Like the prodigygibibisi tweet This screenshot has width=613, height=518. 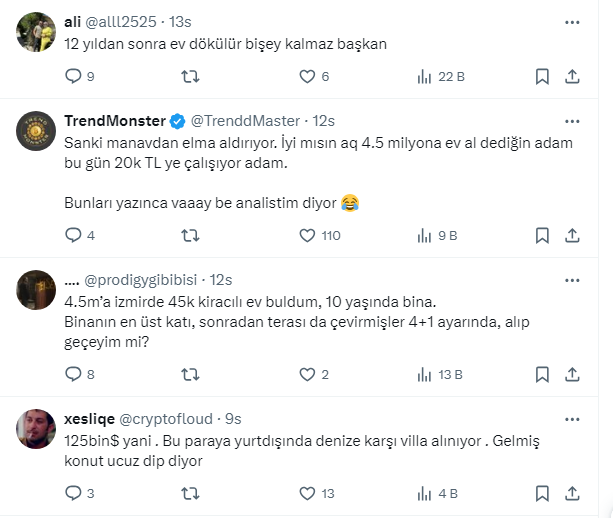click(x=308, y=375)
